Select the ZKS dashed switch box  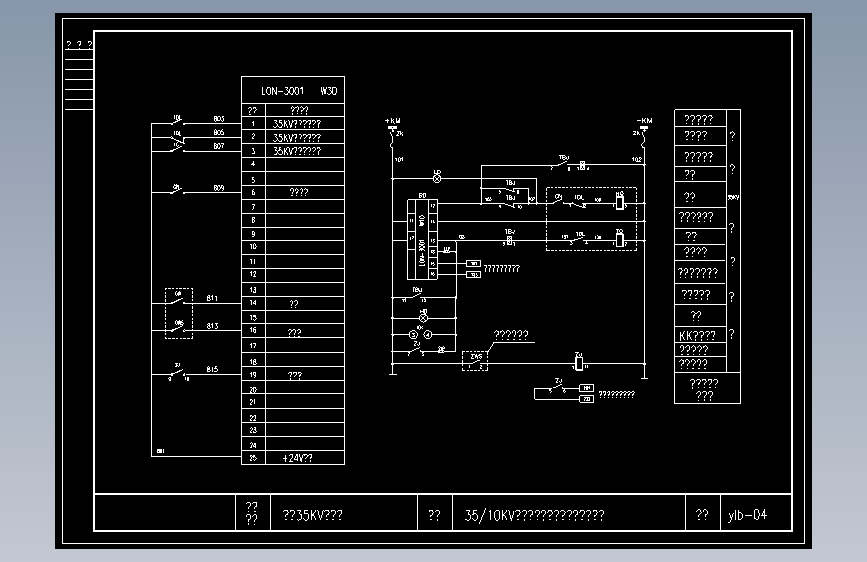pyautogui.click(x=475, y=361)
